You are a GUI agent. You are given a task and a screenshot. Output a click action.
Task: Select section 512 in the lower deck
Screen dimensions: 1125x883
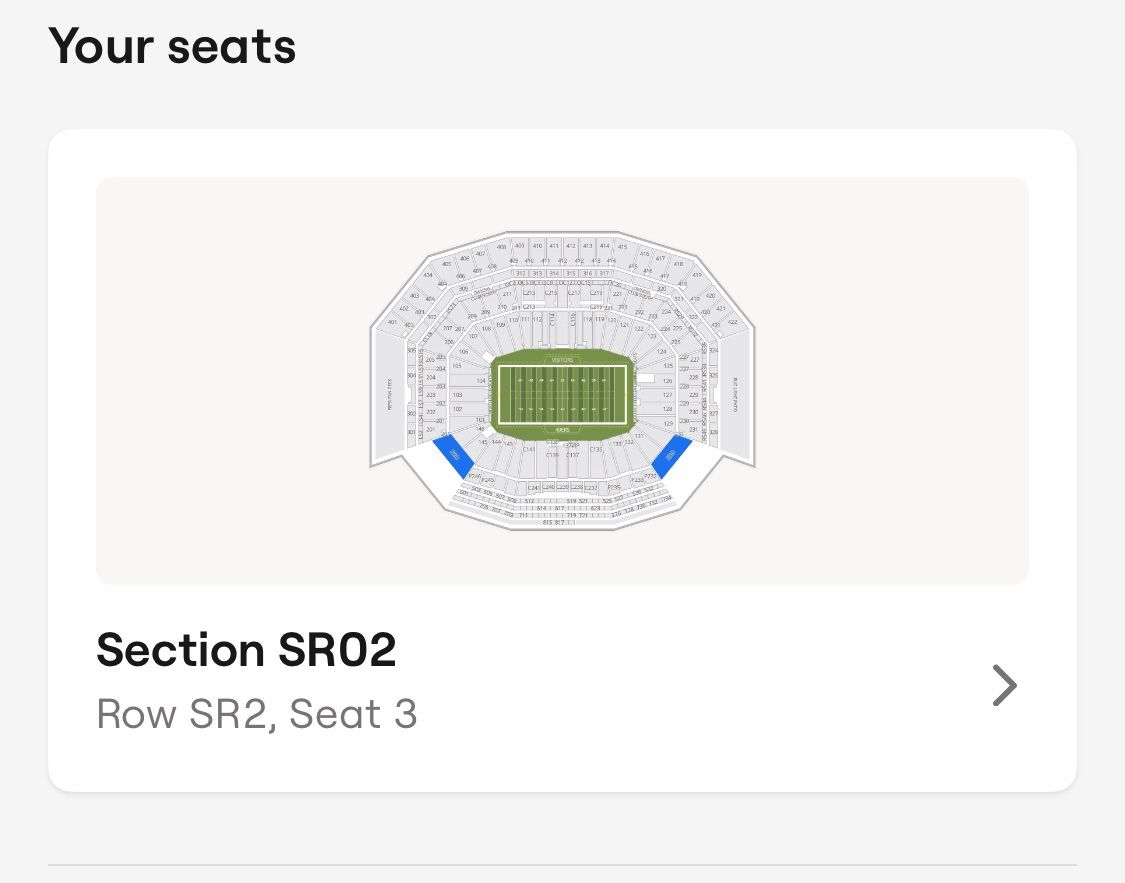529,500
